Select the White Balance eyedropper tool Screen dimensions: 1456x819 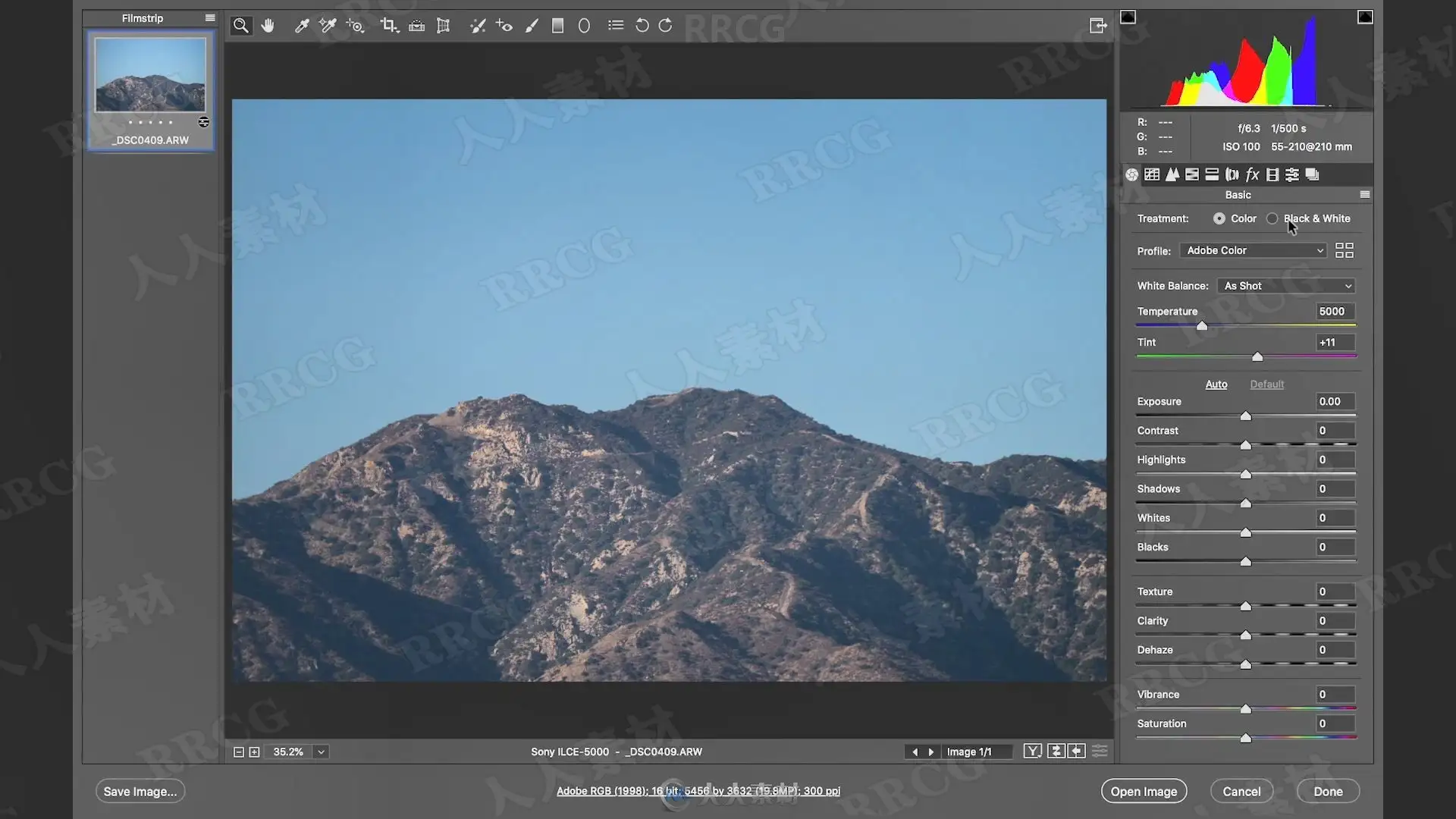[x=301, y=26]
